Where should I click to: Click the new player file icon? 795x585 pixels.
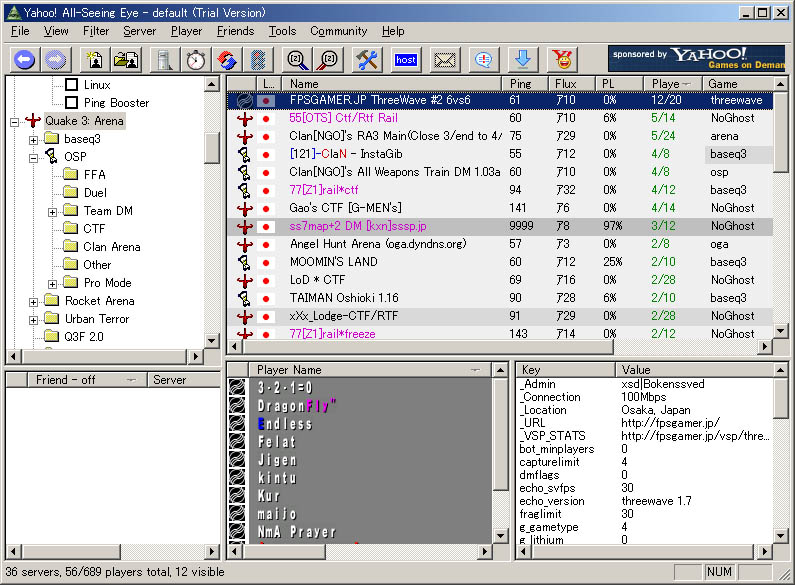pos(95,60)
